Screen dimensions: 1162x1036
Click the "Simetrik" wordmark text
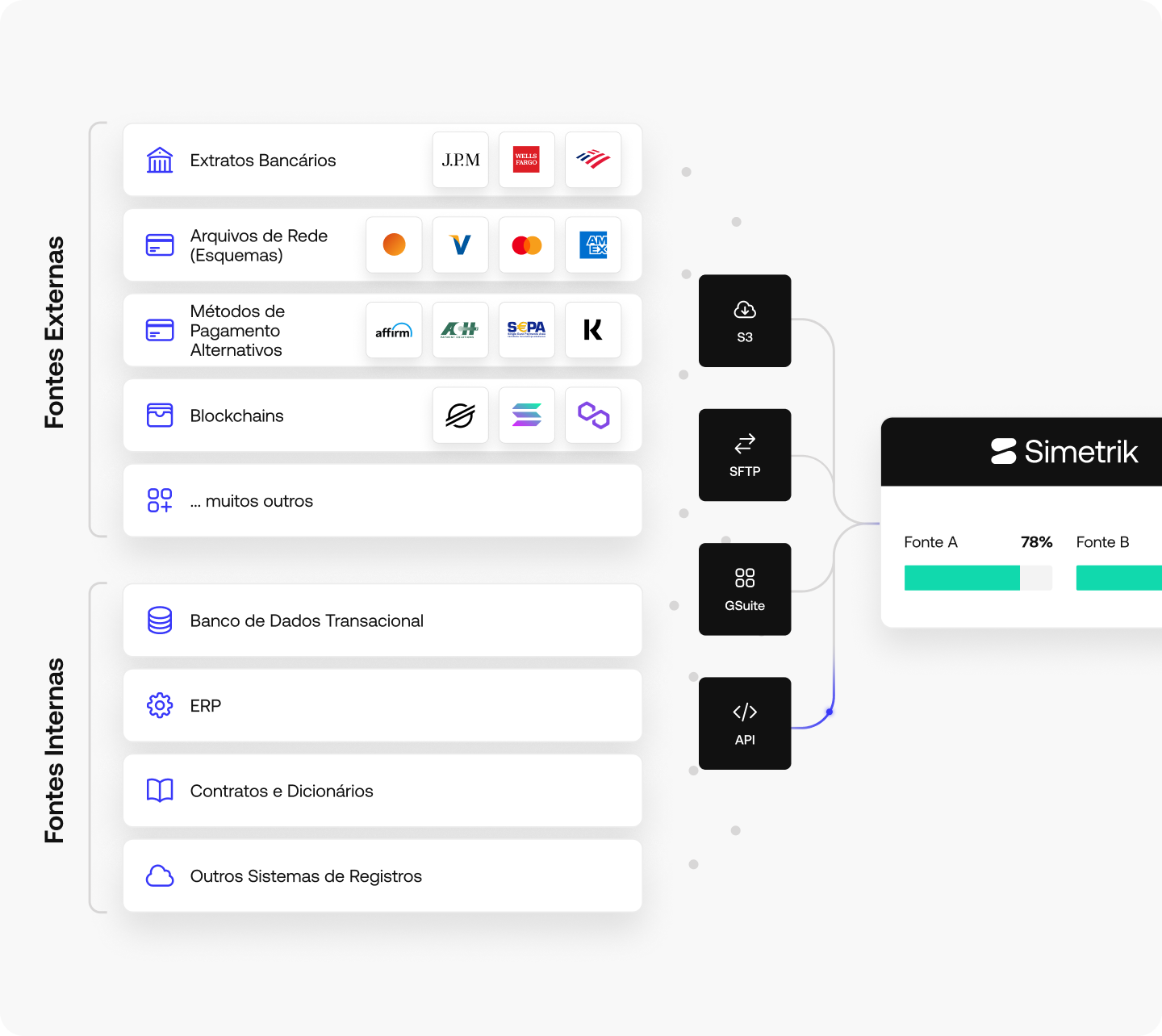pyautogui.click(x=1081, y=452)
